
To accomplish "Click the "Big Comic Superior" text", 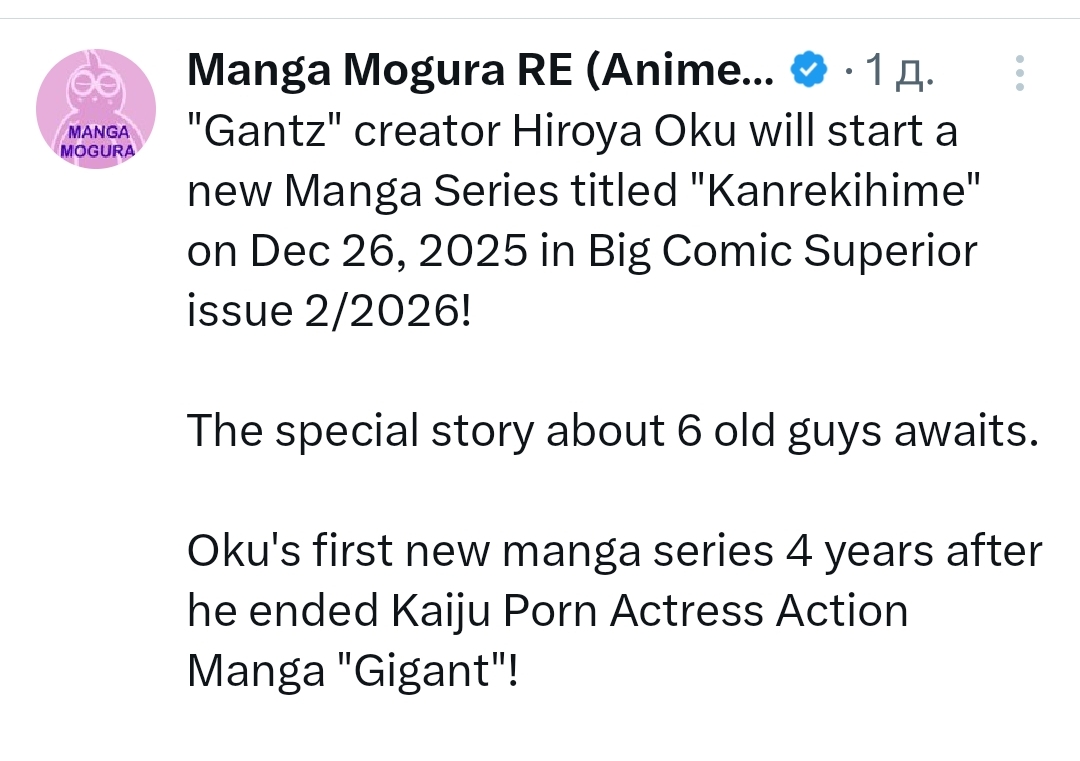I will click(x=782, y=251).
